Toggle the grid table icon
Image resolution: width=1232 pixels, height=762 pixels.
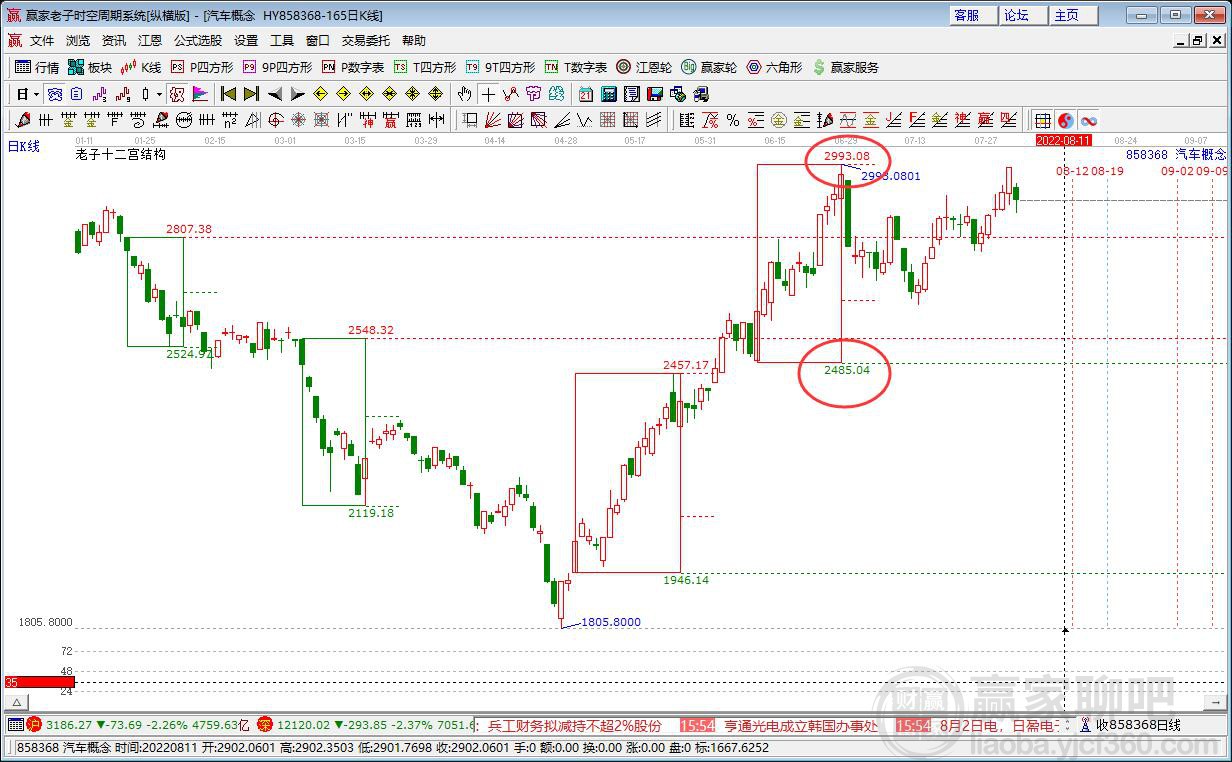[x=1042, y=120]
